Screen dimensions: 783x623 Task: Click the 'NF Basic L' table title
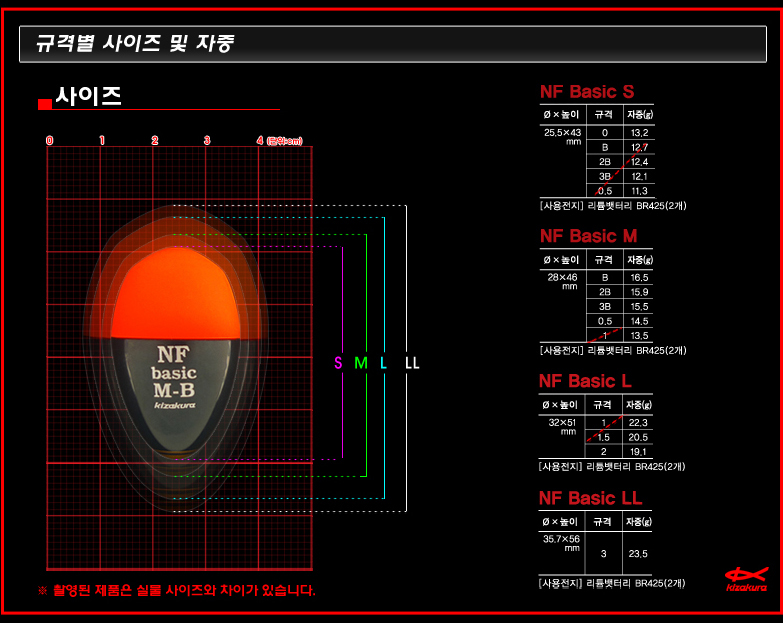click(585, 381)
